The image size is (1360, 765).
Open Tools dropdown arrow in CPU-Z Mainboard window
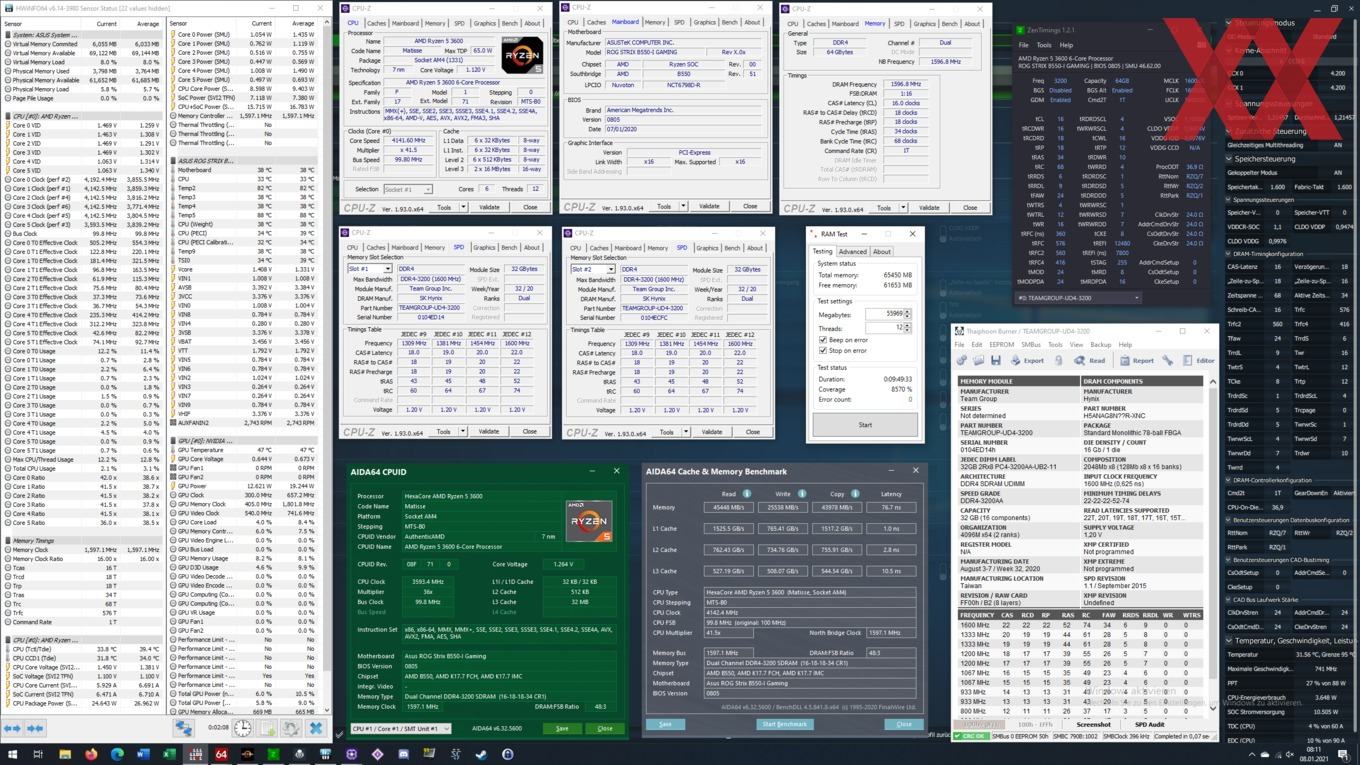coord(683,207)
